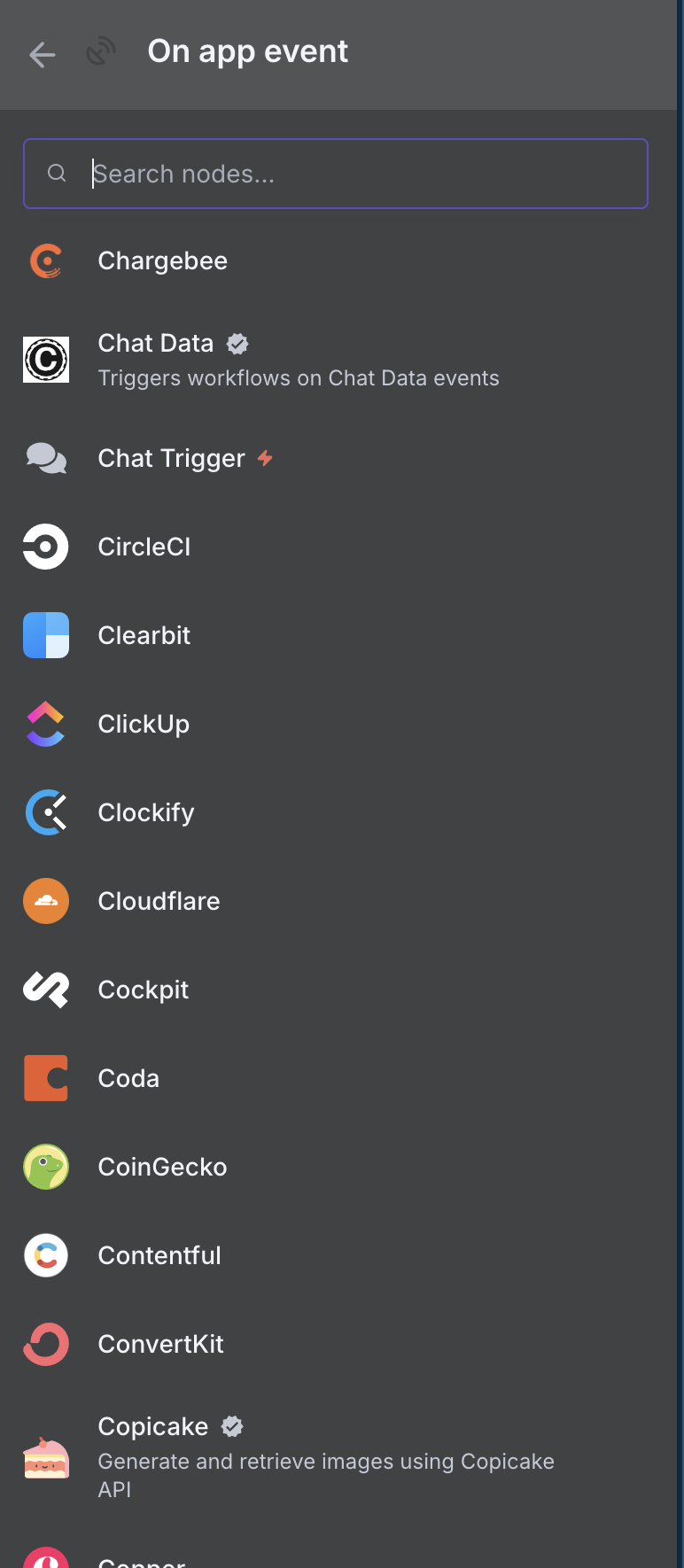Click the verified badge beside Chat Data

click(237, 344)
